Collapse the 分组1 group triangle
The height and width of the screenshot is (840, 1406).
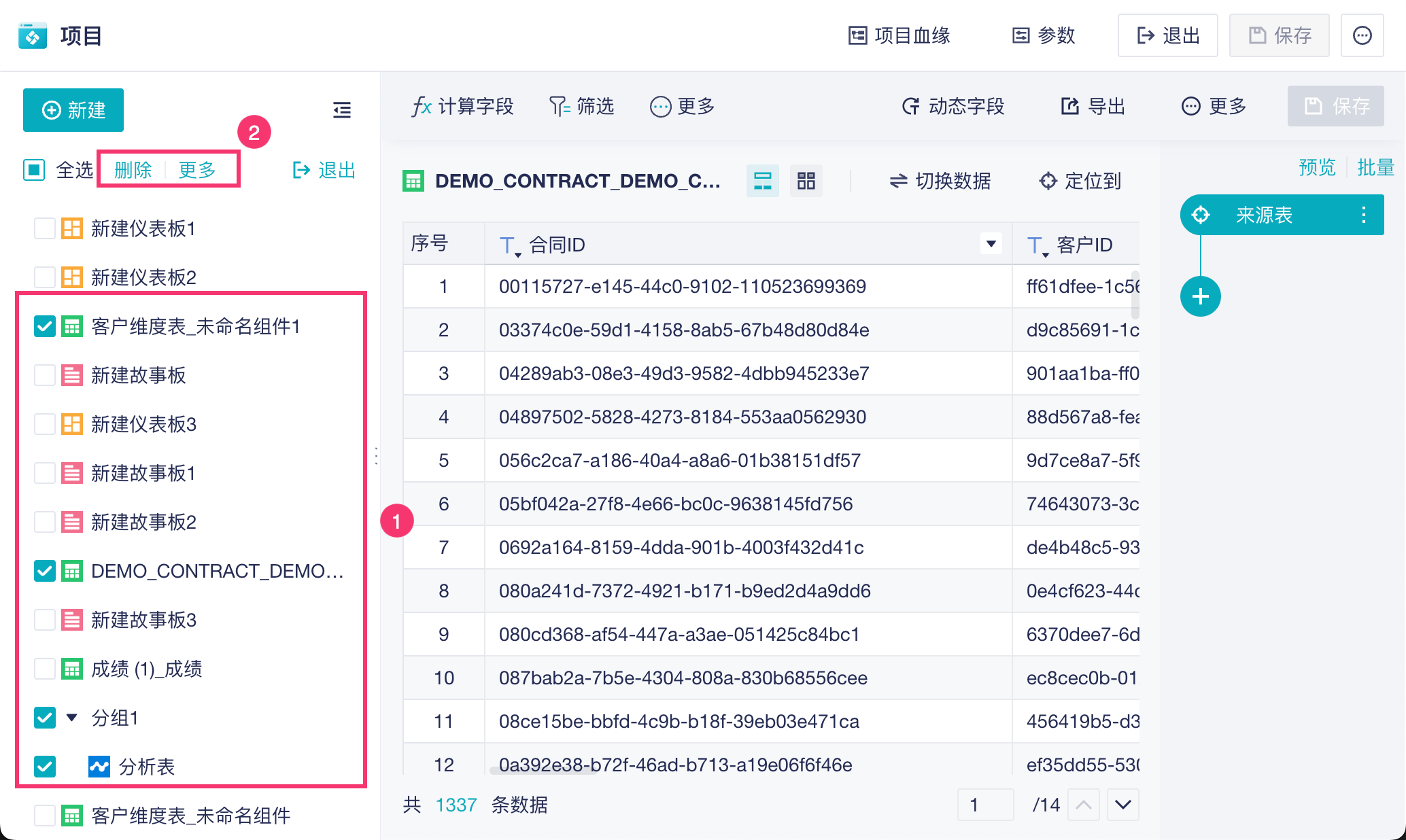pos(71,718)
